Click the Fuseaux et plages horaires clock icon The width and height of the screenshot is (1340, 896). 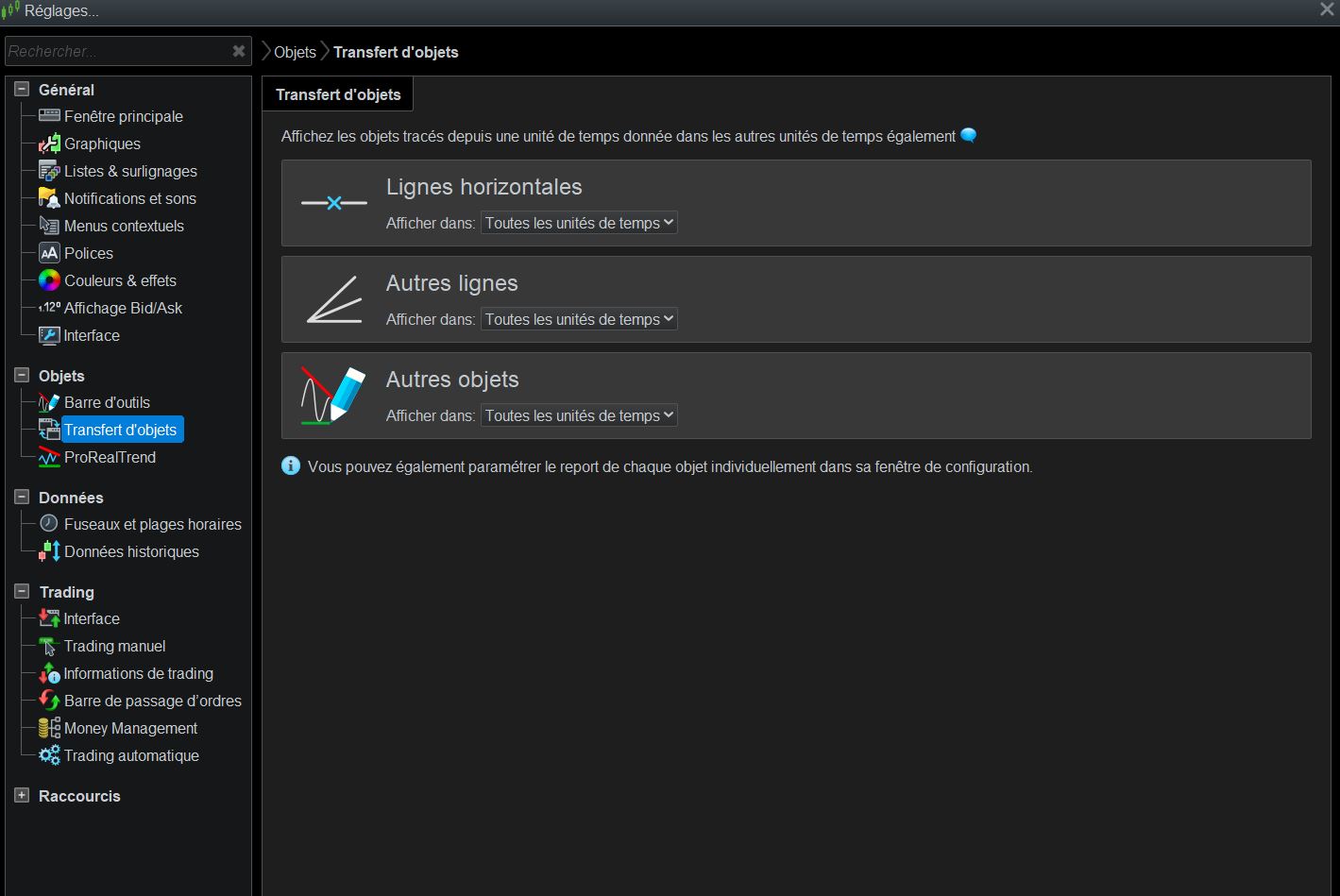49,523
